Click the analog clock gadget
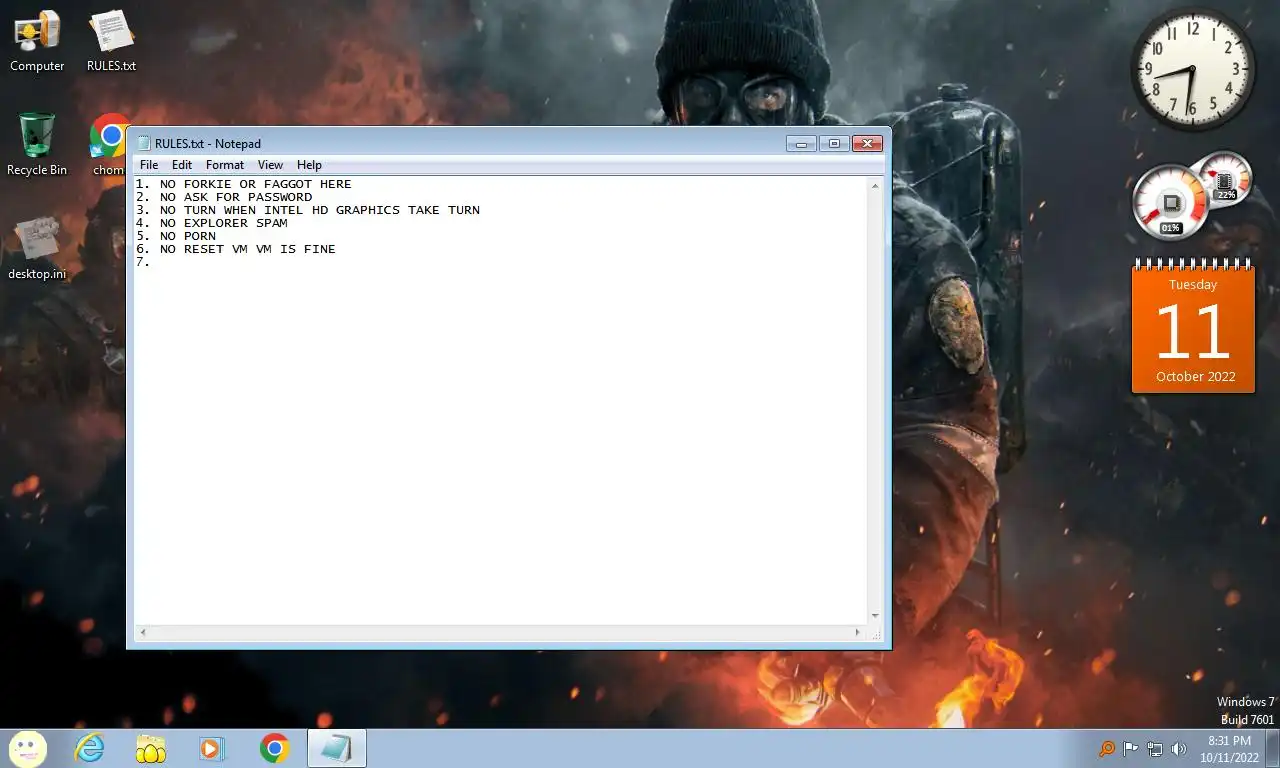Viewport: 1280px width, 768px height. click(x=1193, y=69)
